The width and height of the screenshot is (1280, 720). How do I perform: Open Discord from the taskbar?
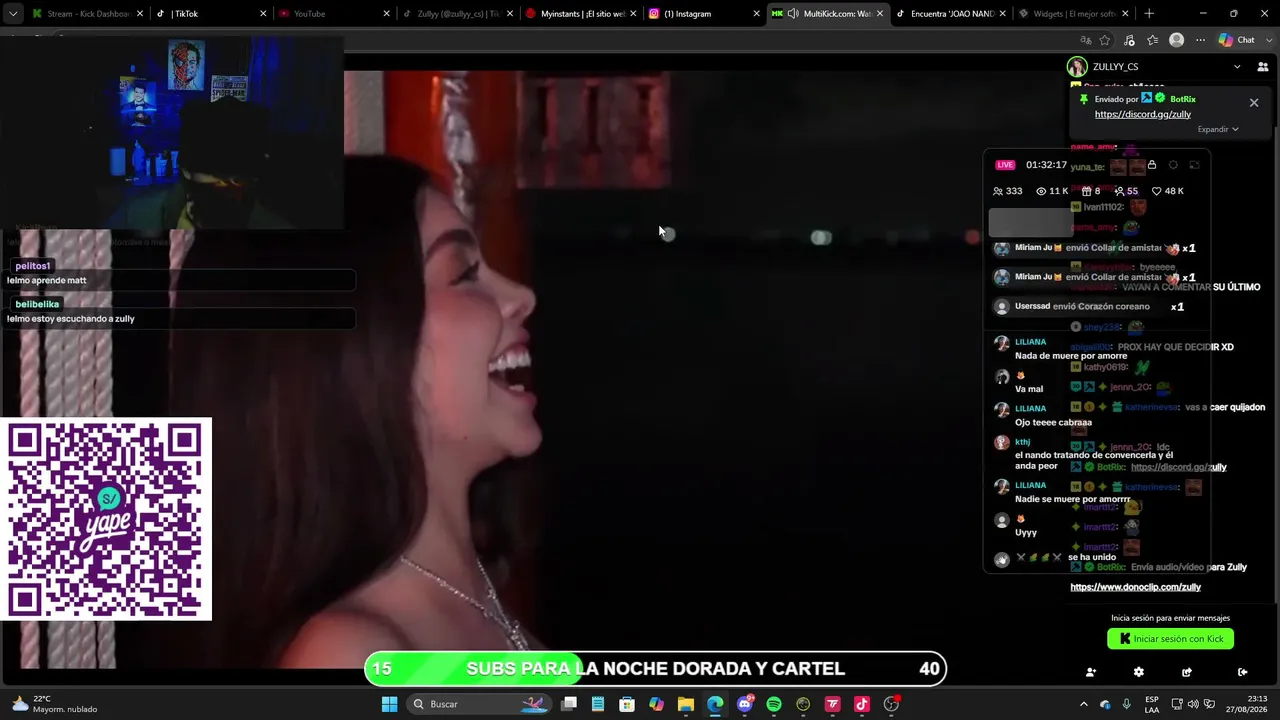point(745,704)
